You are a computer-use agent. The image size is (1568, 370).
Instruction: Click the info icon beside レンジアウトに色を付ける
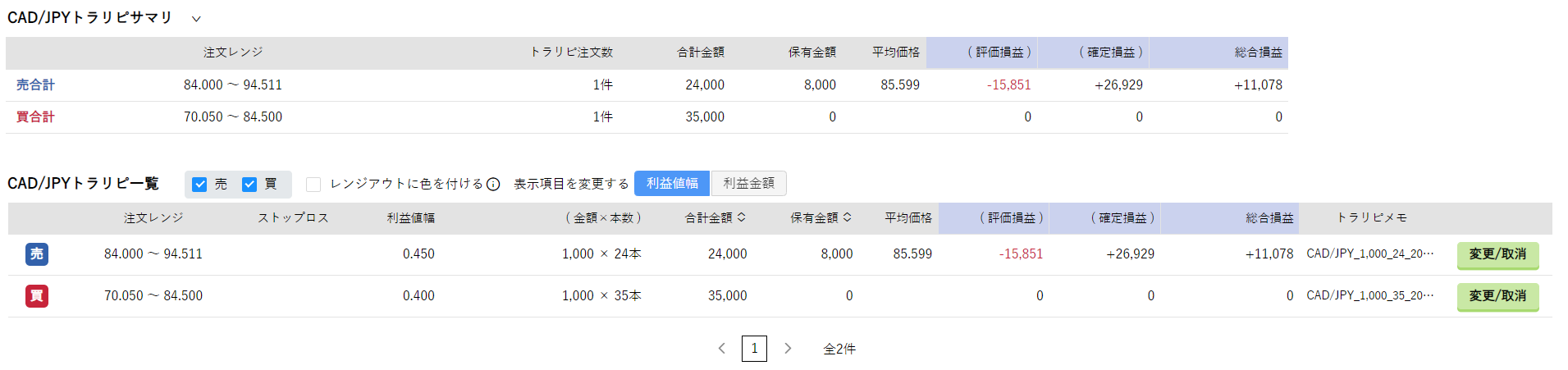(x=493, y=185)
